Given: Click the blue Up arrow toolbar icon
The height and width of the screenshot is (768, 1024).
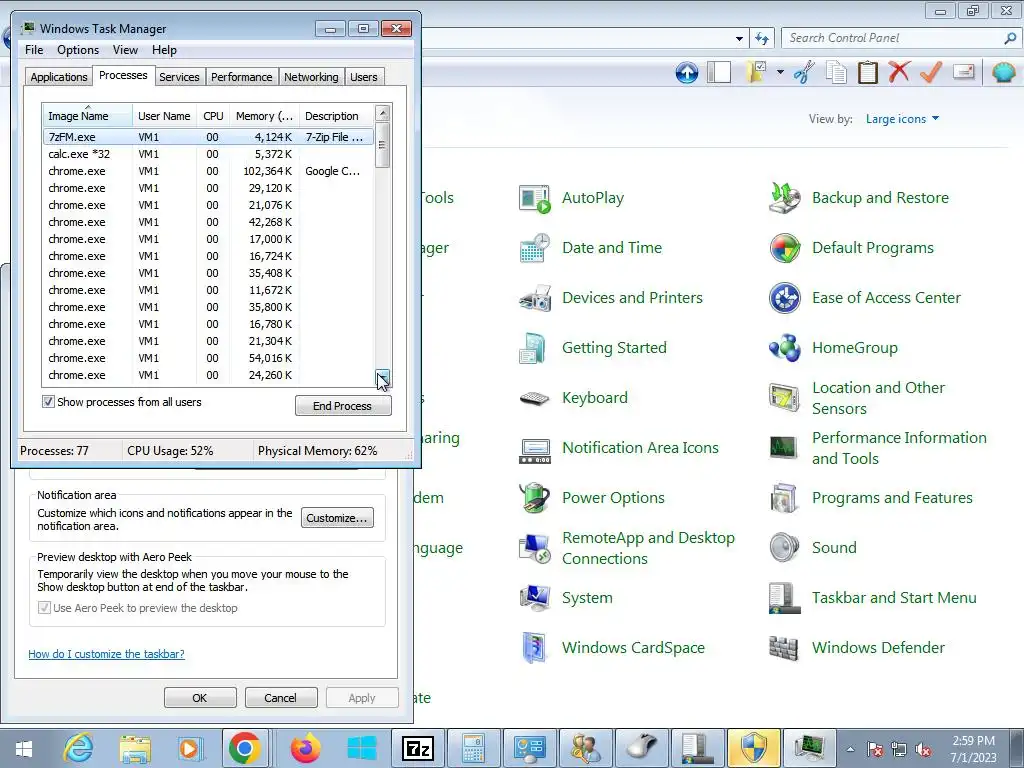Looking at the screenshot, I should (x=686, y=72).
